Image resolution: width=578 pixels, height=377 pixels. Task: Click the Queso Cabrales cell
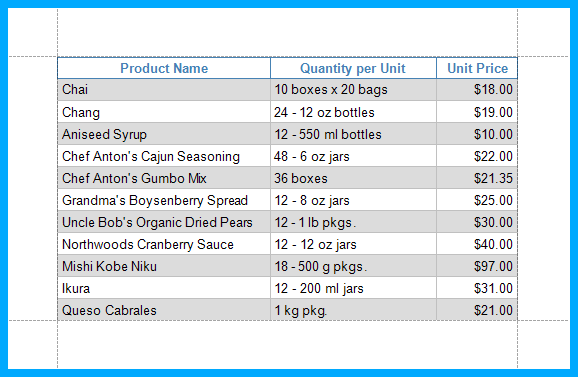point(164,310)
